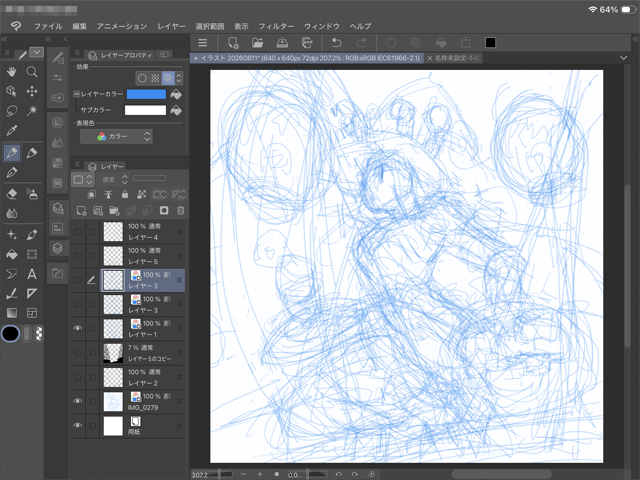Select the active Pen tool
Image resolution: width=640 pixels, height=480 pixels.
click(12, 153)
